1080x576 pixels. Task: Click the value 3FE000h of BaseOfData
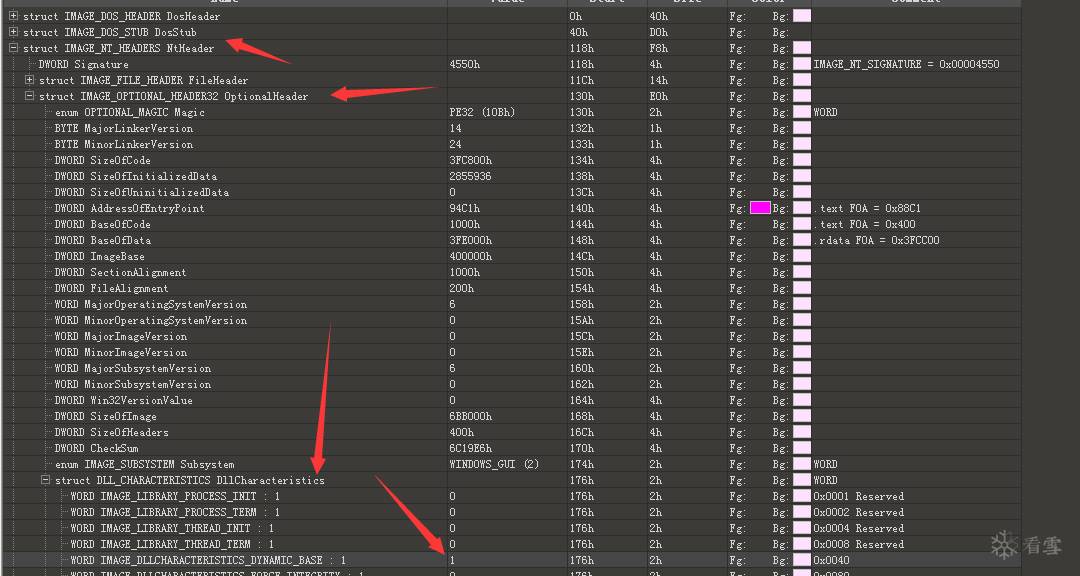click(470, 240)
